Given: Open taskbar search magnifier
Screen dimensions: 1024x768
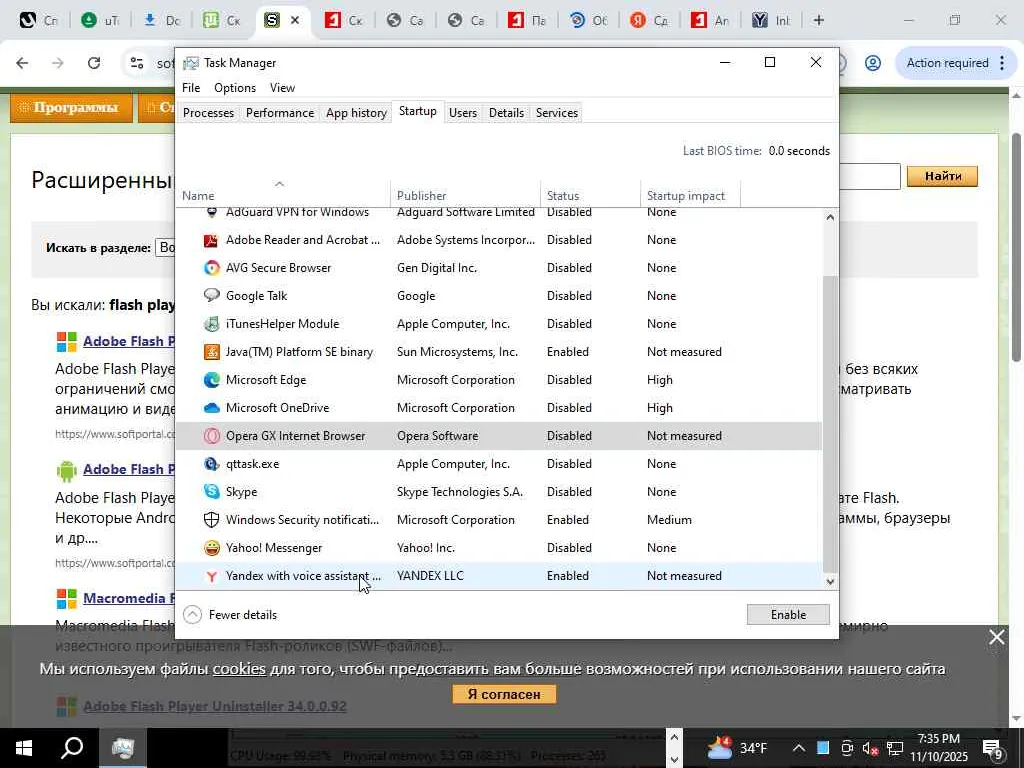Looking at the screenshot, I should [x=72, y=748].
